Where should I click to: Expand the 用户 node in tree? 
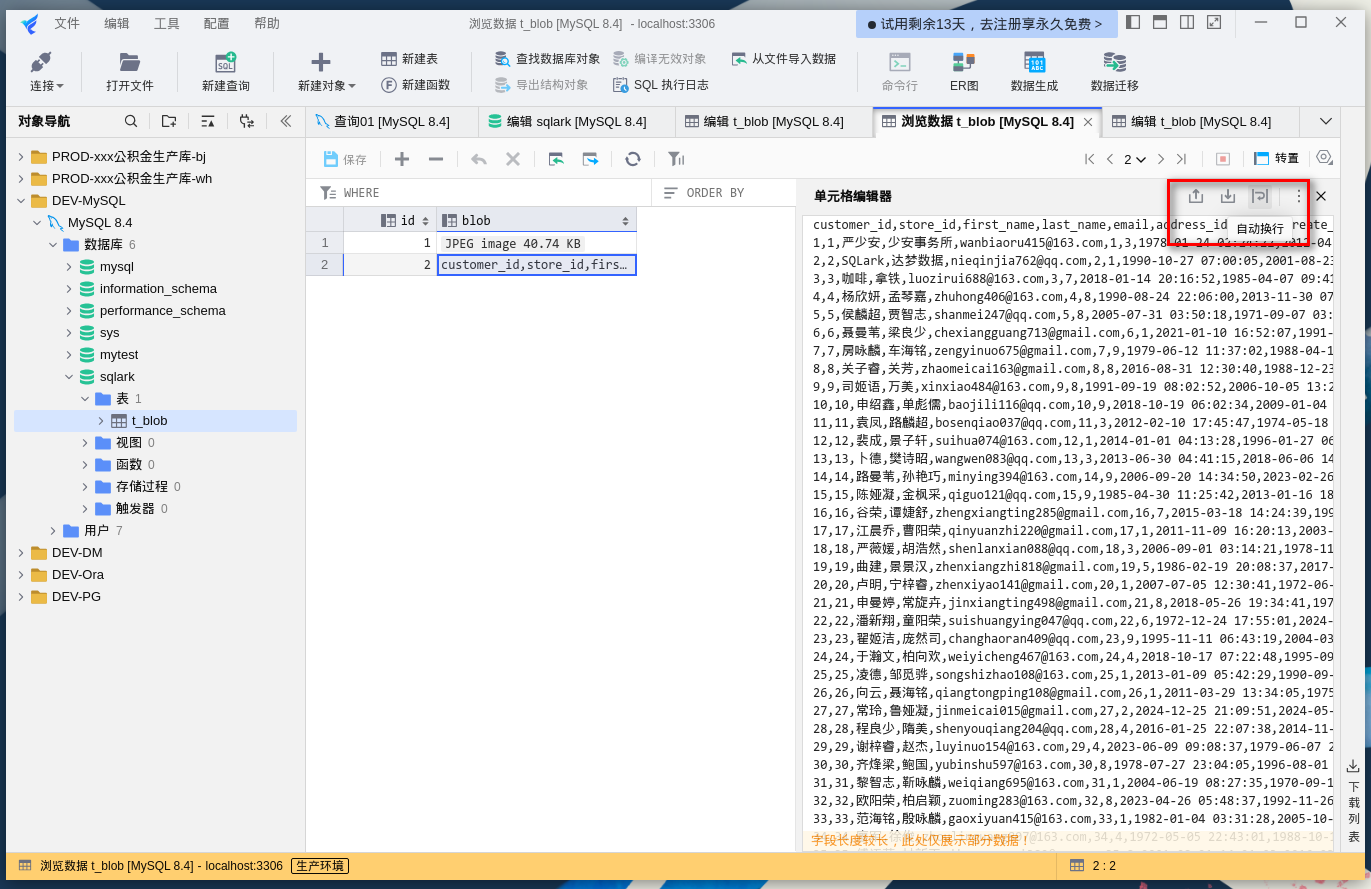53,531
